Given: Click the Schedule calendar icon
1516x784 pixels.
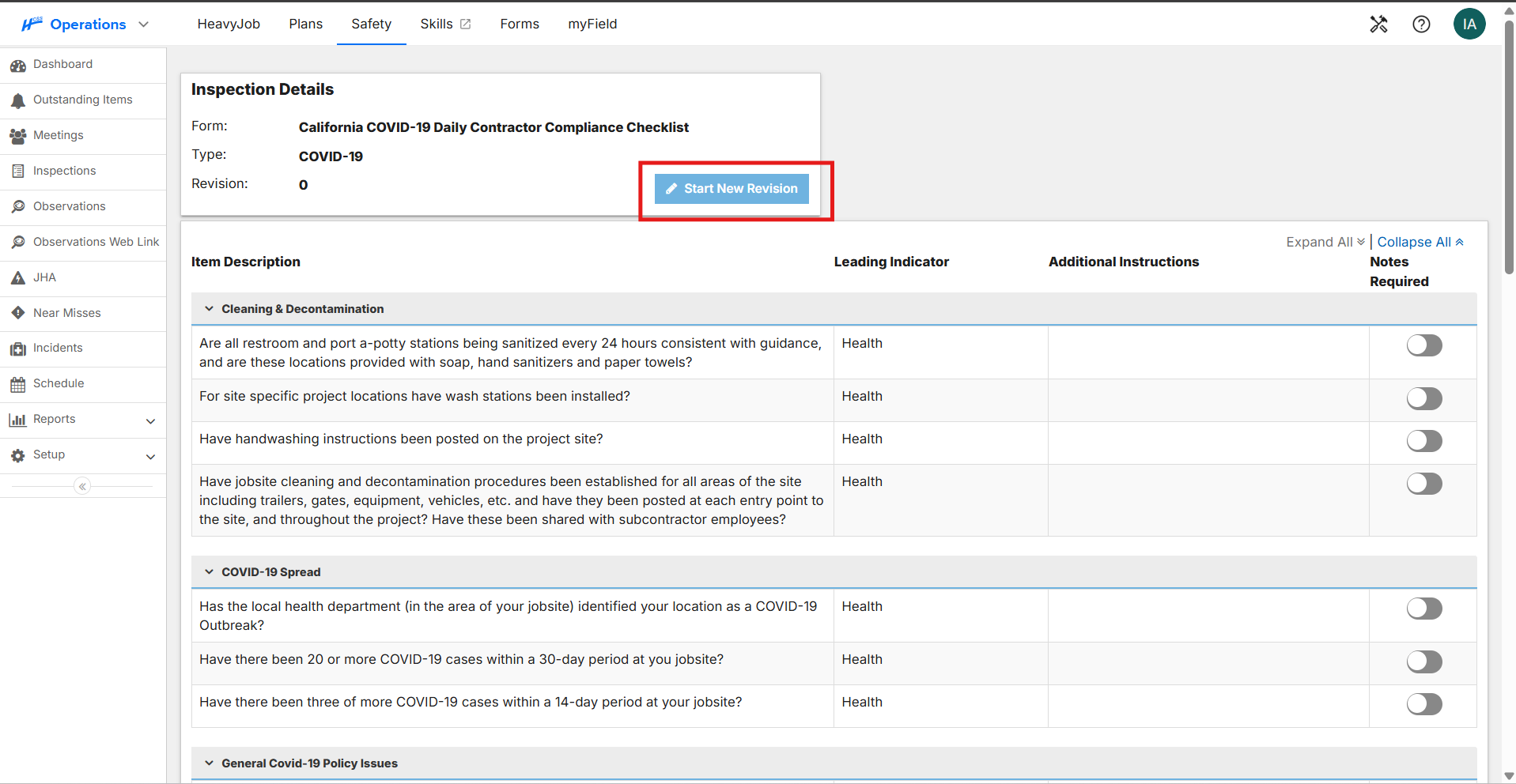Looking at the screenshot, I should tap(18, 384).
